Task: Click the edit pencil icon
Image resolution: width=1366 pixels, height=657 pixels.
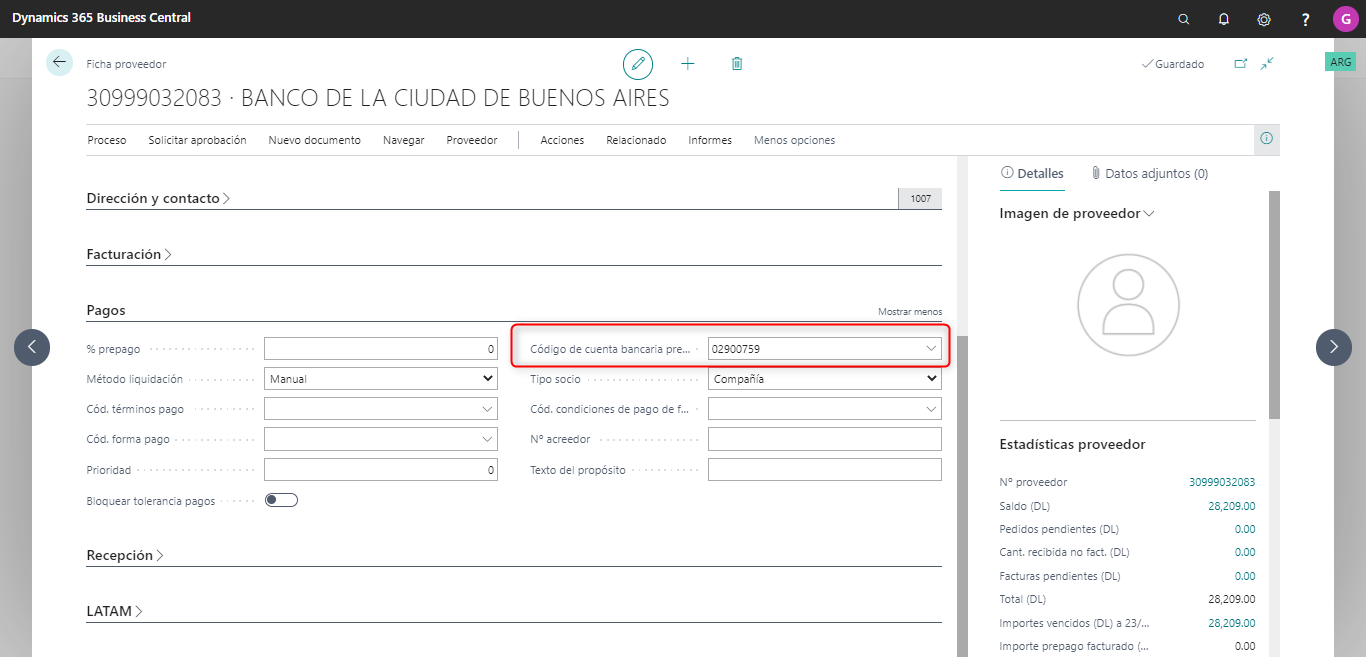Action: [x=638, y=64]
